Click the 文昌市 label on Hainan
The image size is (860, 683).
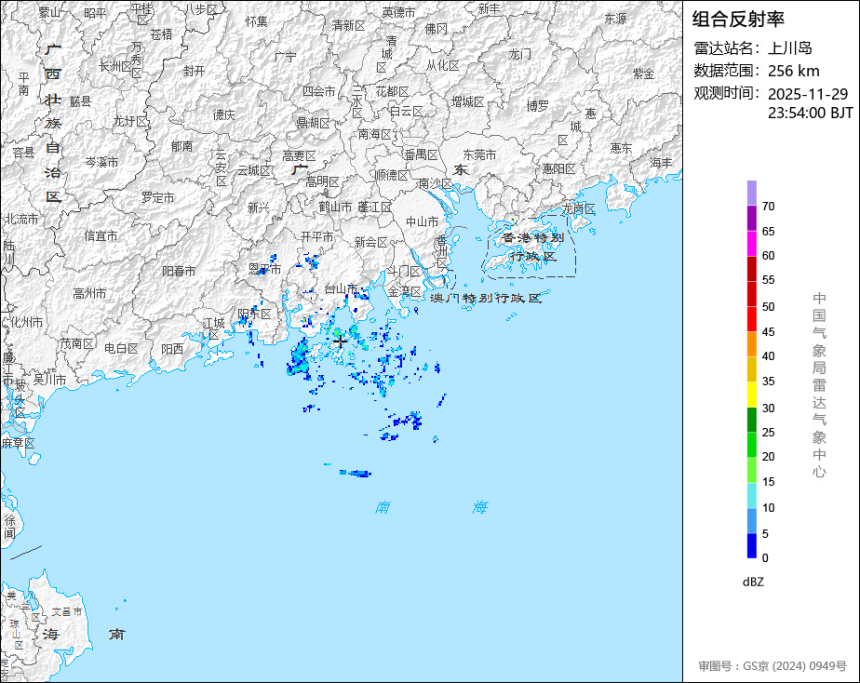[66, 611]
